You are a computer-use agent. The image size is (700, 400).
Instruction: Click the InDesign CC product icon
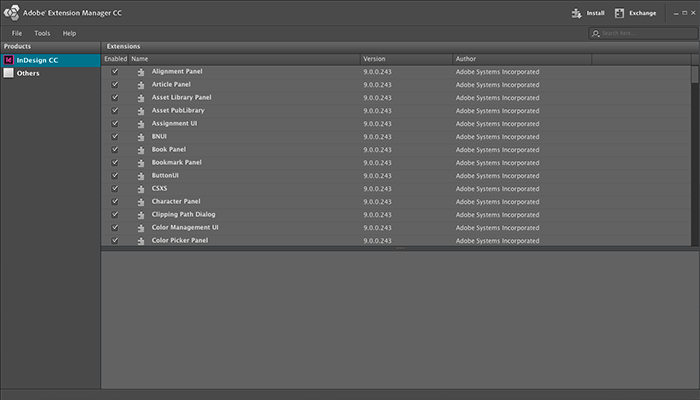click(8, 60)
